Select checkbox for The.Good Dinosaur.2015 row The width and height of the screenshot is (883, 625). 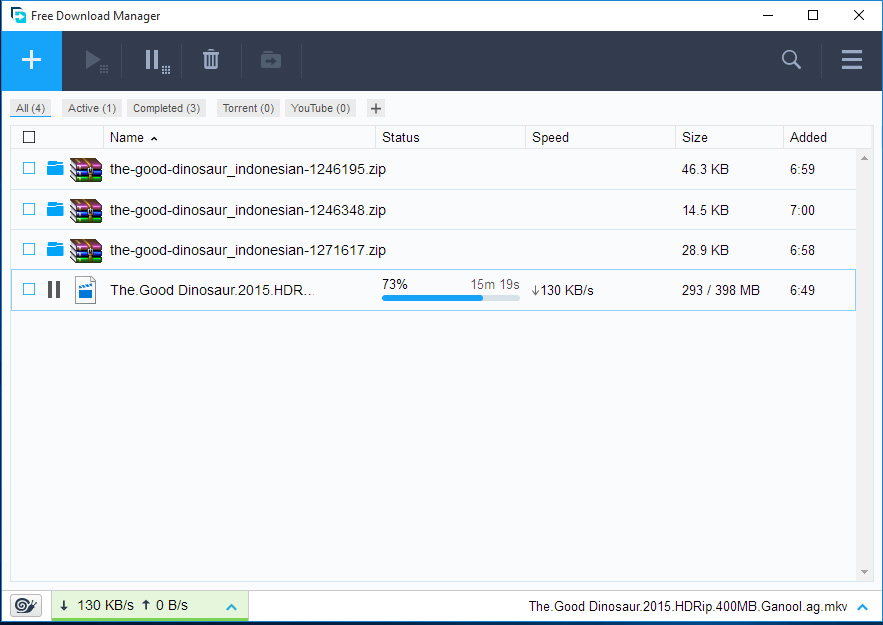point(29,290)
